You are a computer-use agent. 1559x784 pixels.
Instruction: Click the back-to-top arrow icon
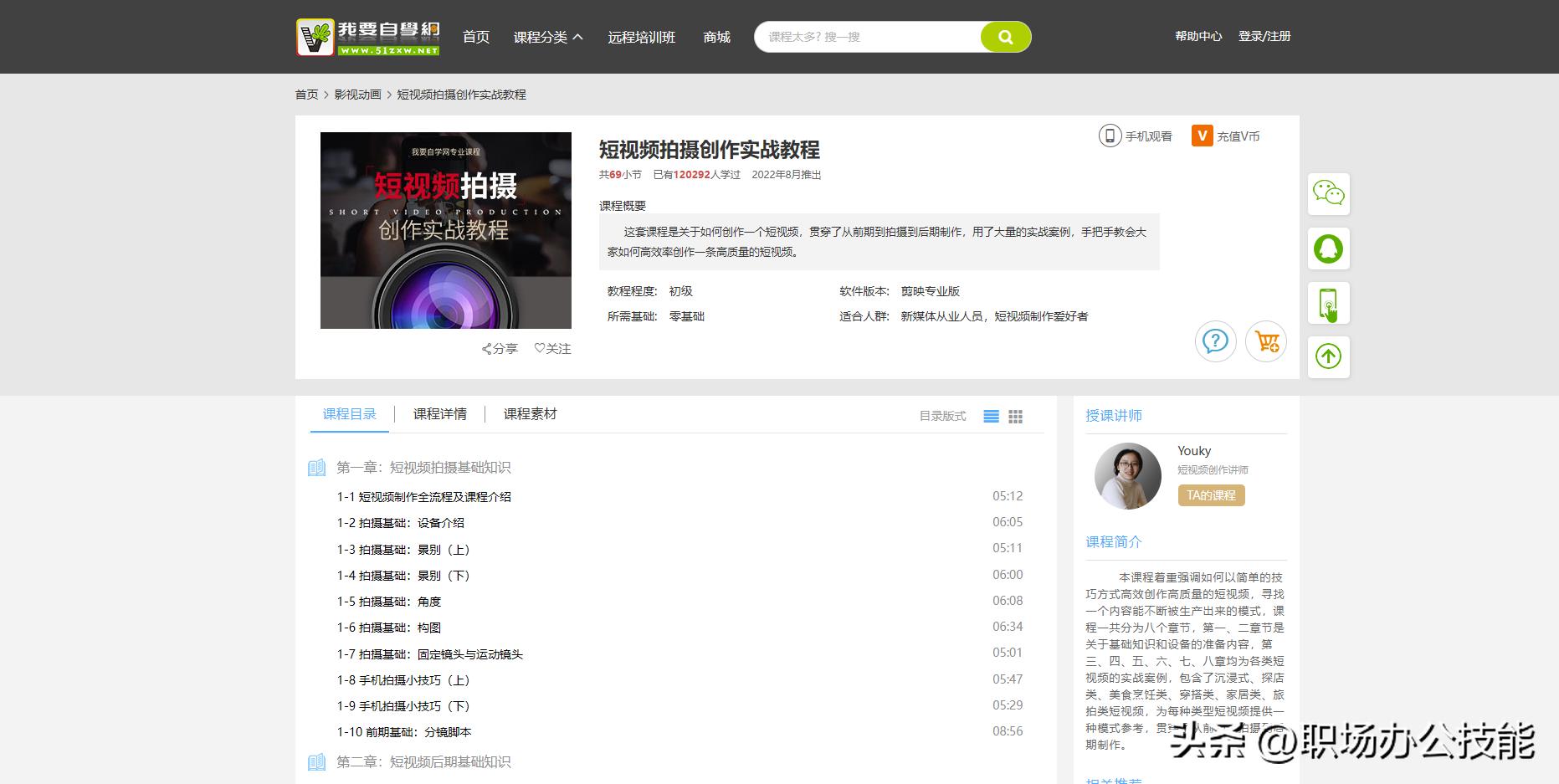click(x=1328, y=356)
